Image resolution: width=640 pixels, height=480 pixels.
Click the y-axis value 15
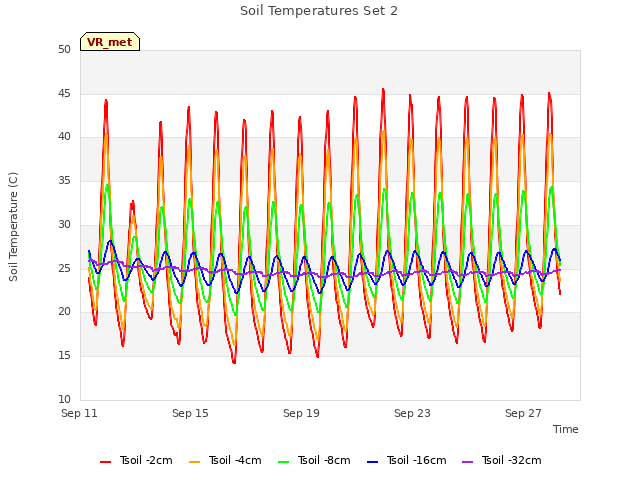pos(64,356)
